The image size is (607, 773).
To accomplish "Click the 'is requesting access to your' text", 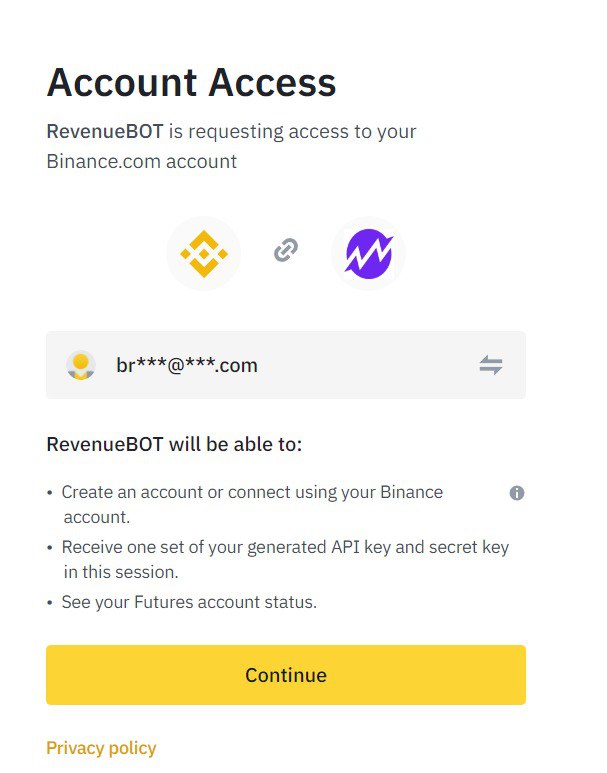I will tap(292, 132).
